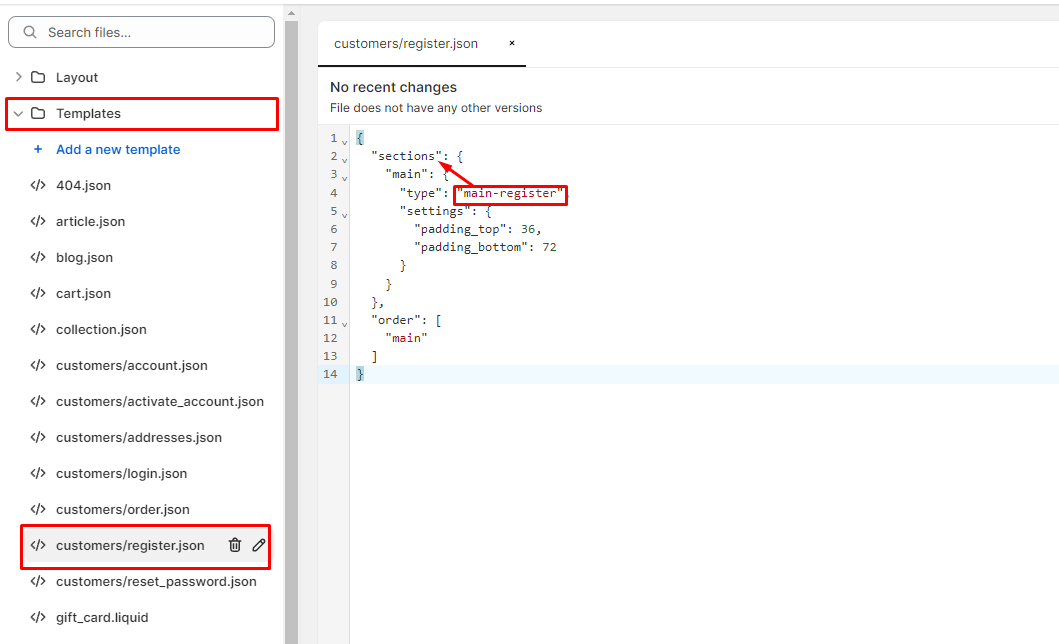The height and width of the screenshot is (644, 1059).
Task: Click the code icon next to blog.json
Action: click(x=38, y=257)
